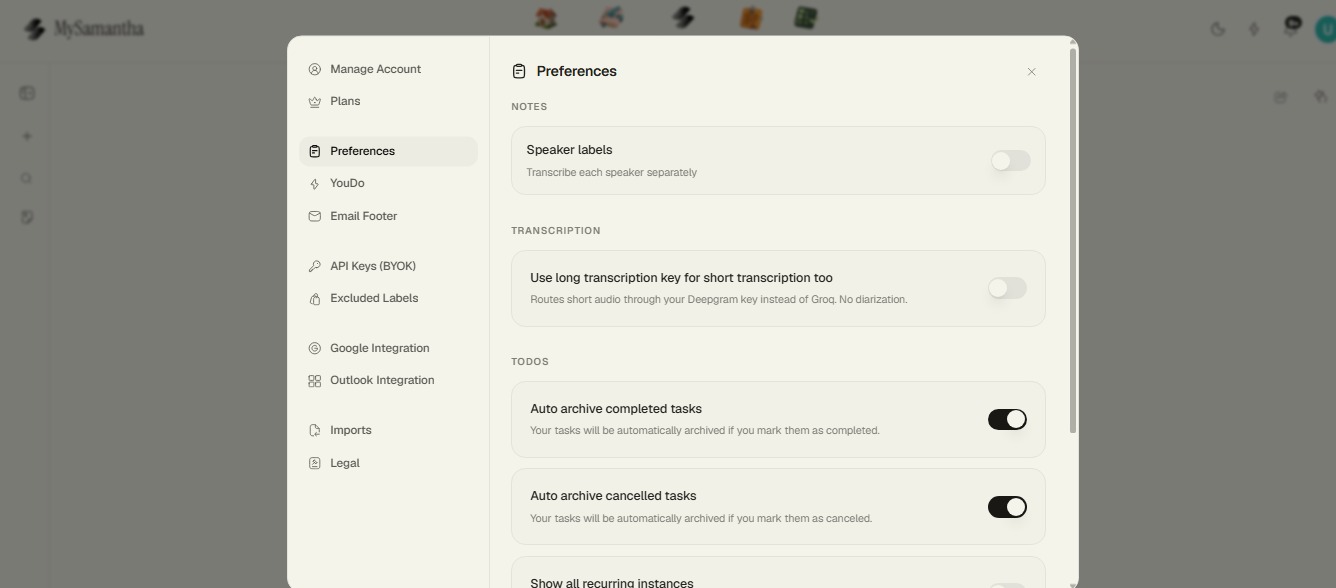Click the Legal document icon in sidebar
This screenshot has height=588, width=1336.
pyautogui.click(x=314, y=463)
